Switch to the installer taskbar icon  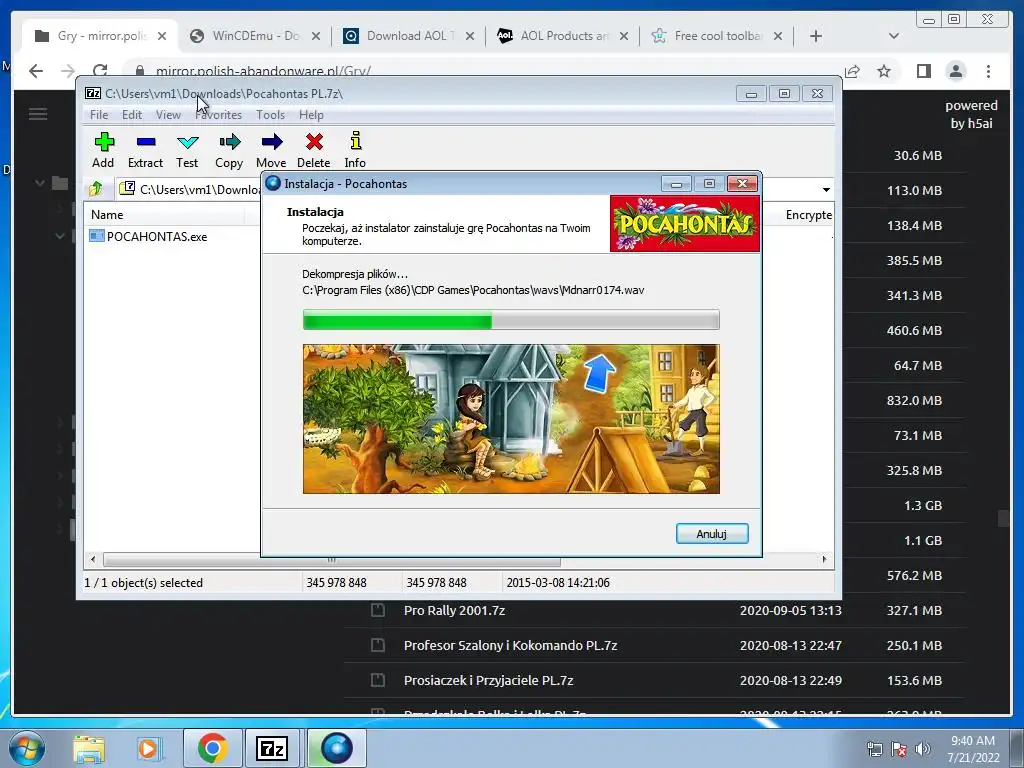pyautogui.click(x=336, y=748)
